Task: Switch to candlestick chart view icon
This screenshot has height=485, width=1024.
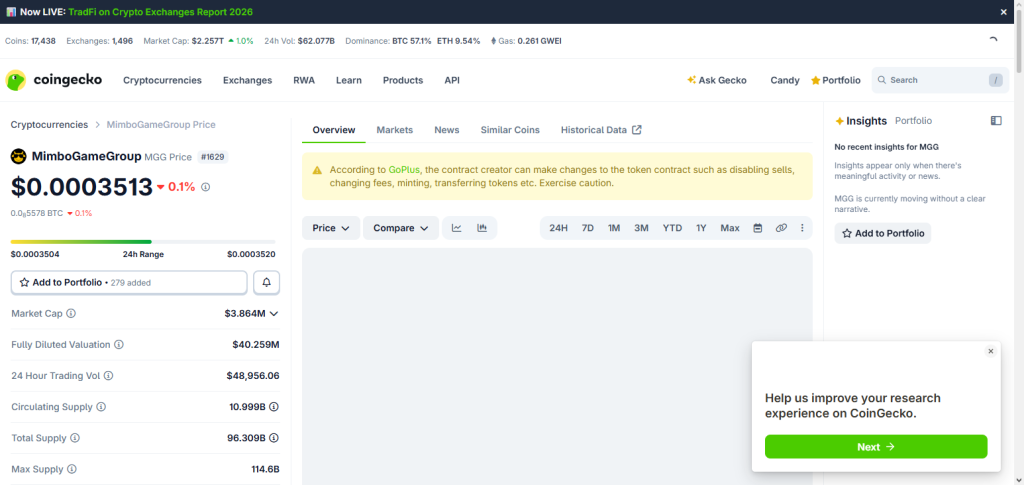Action: click(x=483, y=228)
